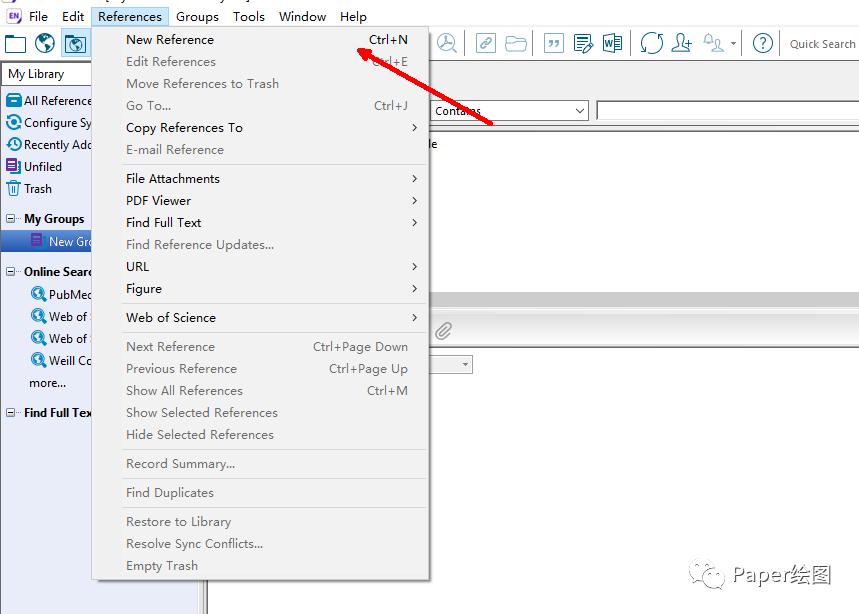This screenshot has height=614, width=859.
Task: Close the References menu
Action: tap(130, 16)
